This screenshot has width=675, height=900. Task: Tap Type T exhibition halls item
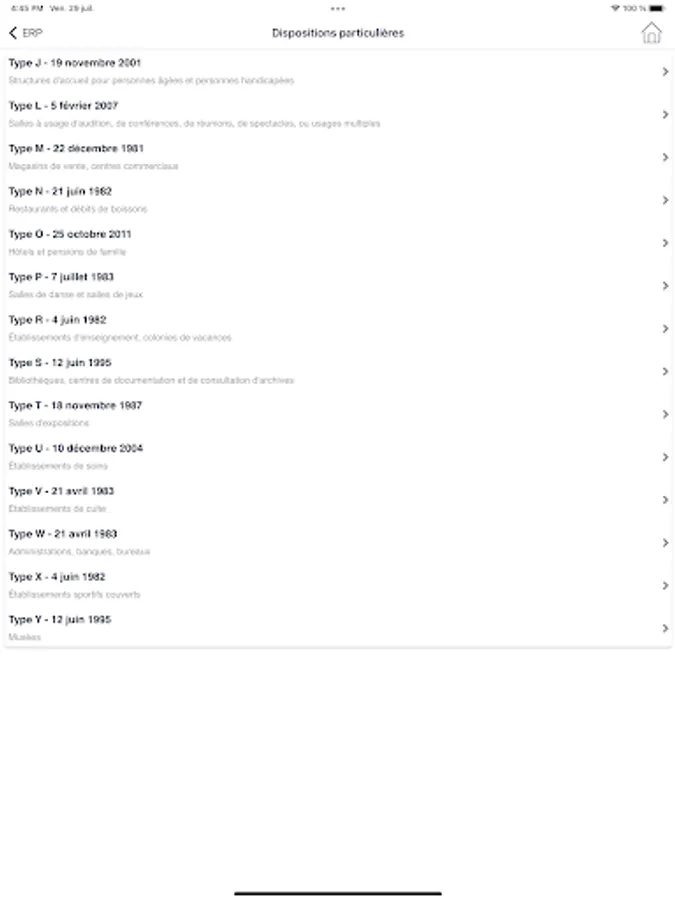pyautogui.click(x=300, y=414)
